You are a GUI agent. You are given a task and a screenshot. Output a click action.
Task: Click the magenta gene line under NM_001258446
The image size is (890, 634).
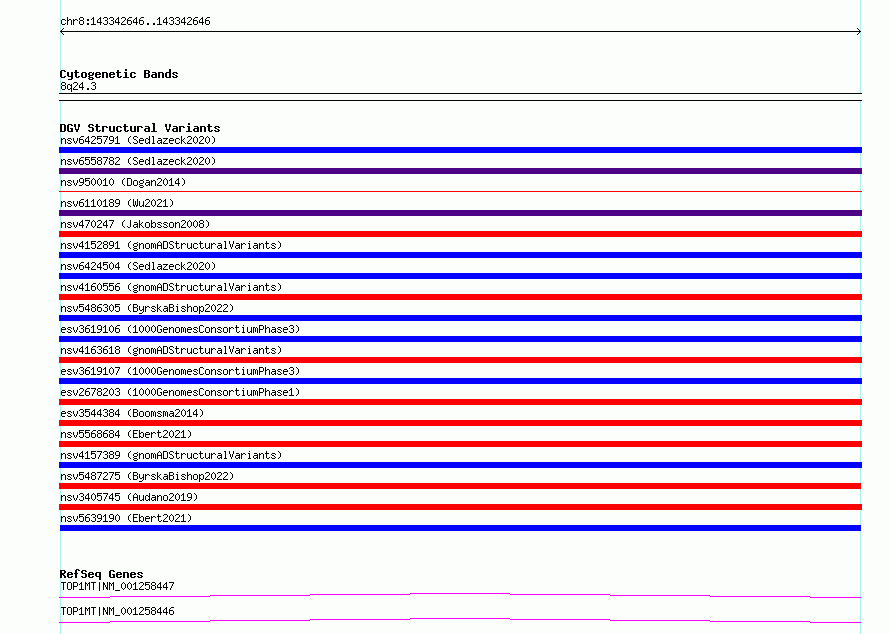pos(460,620)
